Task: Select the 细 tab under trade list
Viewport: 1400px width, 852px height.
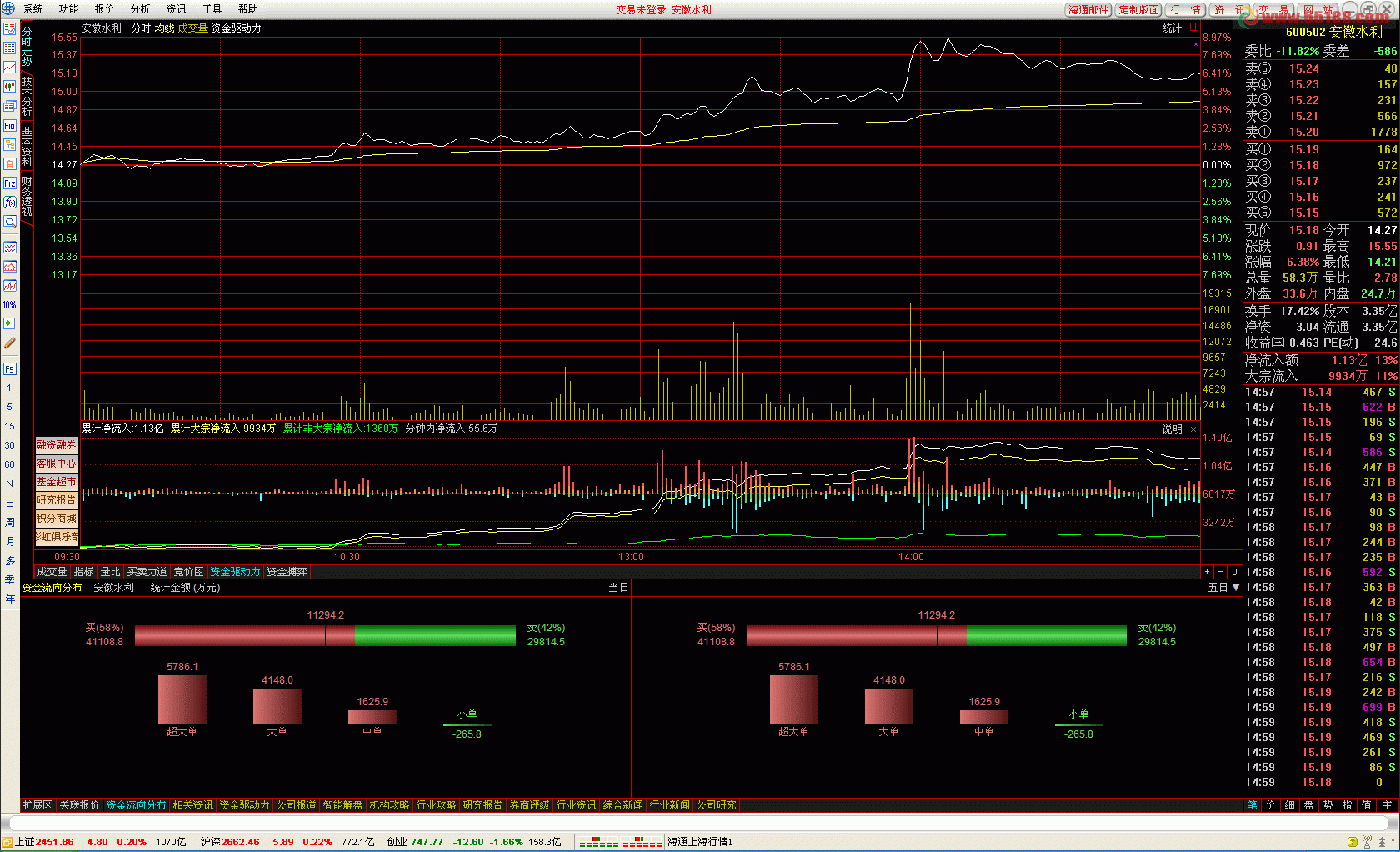Action: click(x=1289, y=805)
